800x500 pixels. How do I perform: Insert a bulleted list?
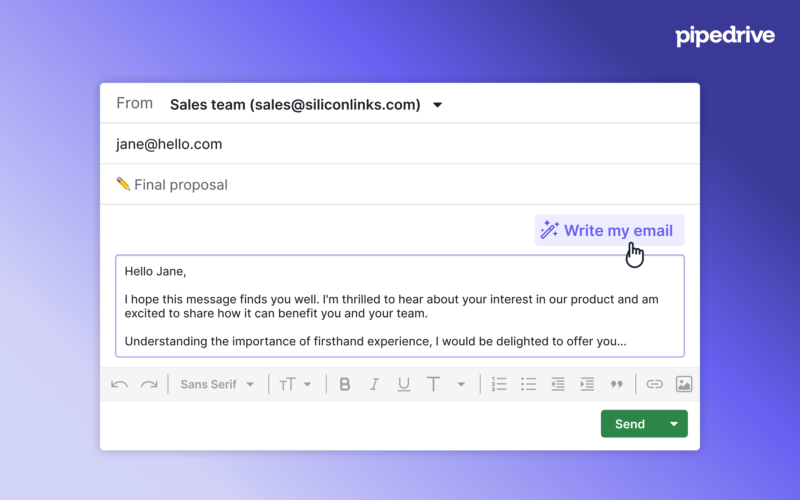(x=528, y=384)
